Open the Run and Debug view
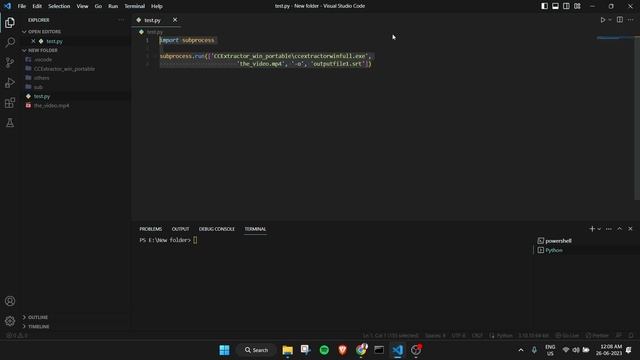Image resolution: width=640 pixels, height=360 pixels. tap(10, 82)
